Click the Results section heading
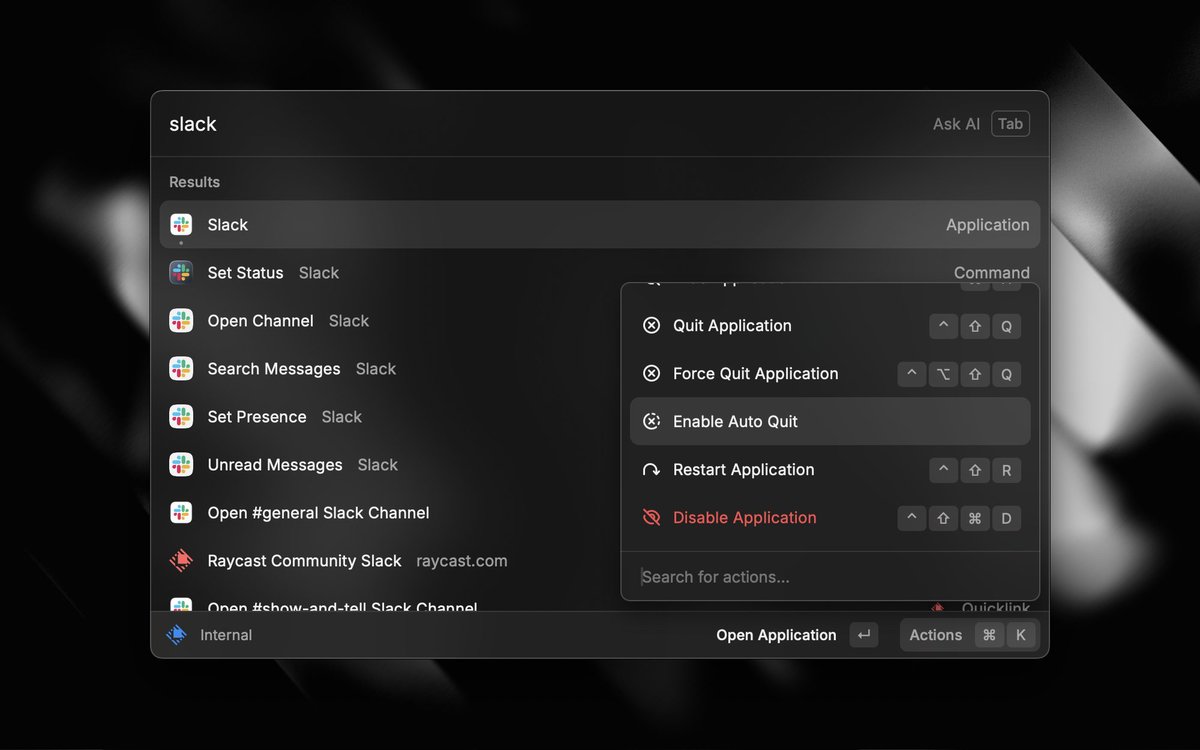 click(x=194, y=182)
